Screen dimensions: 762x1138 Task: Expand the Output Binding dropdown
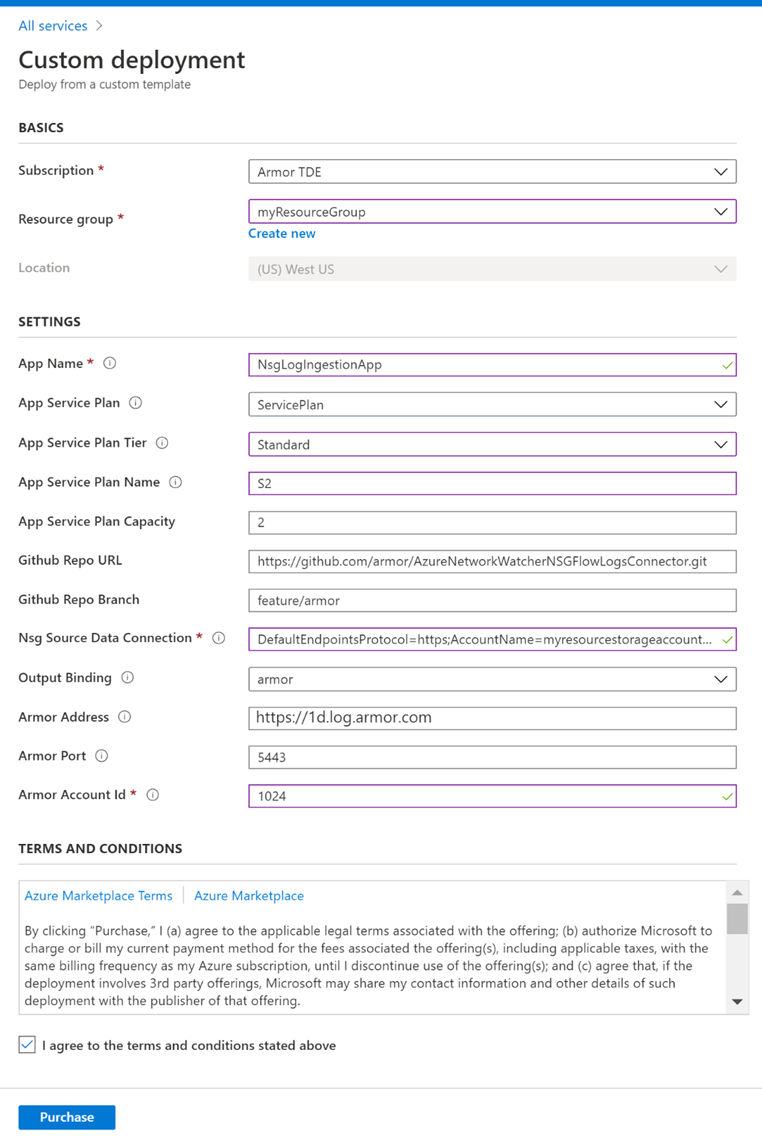pyautogui.click(x=492, y=679)
